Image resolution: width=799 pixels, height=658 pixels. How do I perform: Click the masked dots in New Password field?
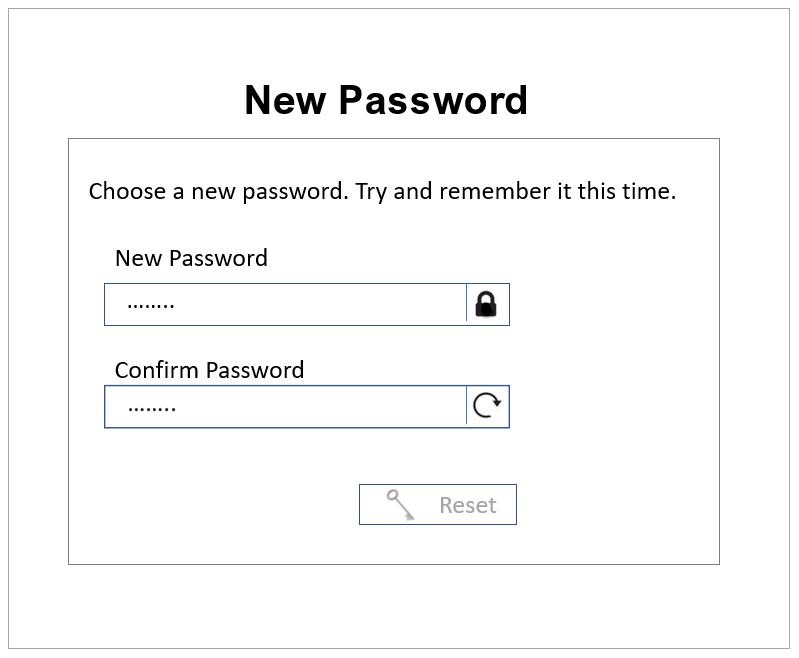(151, 304)
